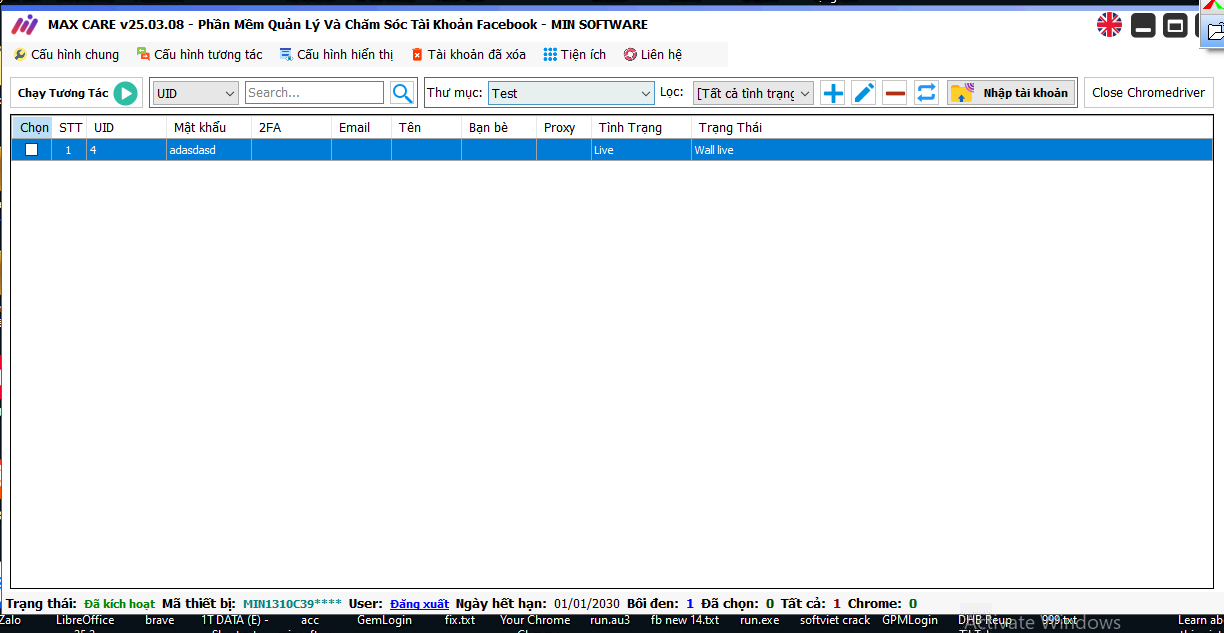Click the Đăng xuất logout link
The image size is (1224, 633).
419,604
